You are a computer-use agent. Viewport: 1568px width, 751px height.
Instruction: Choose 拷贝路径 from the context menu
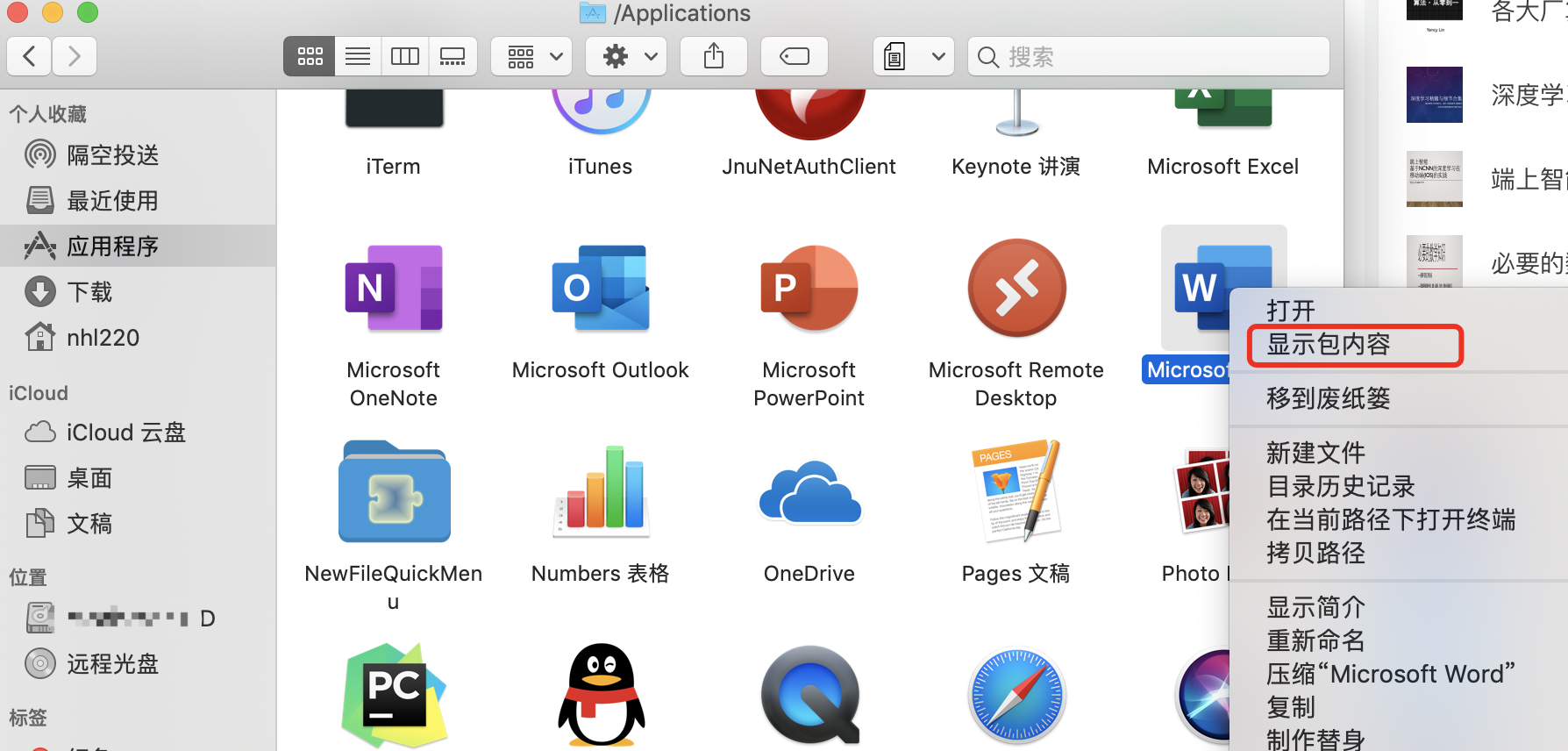[1399, 553]
